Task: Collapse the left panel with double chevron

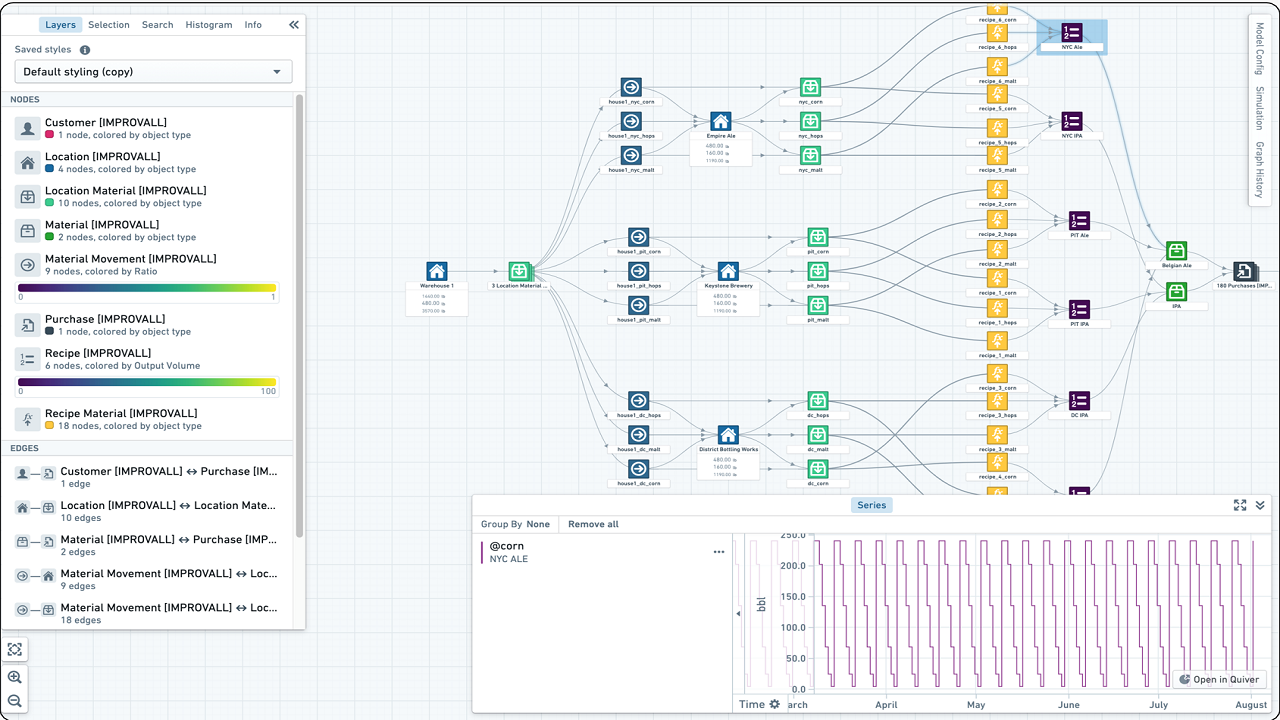Action: pos(293,25)
